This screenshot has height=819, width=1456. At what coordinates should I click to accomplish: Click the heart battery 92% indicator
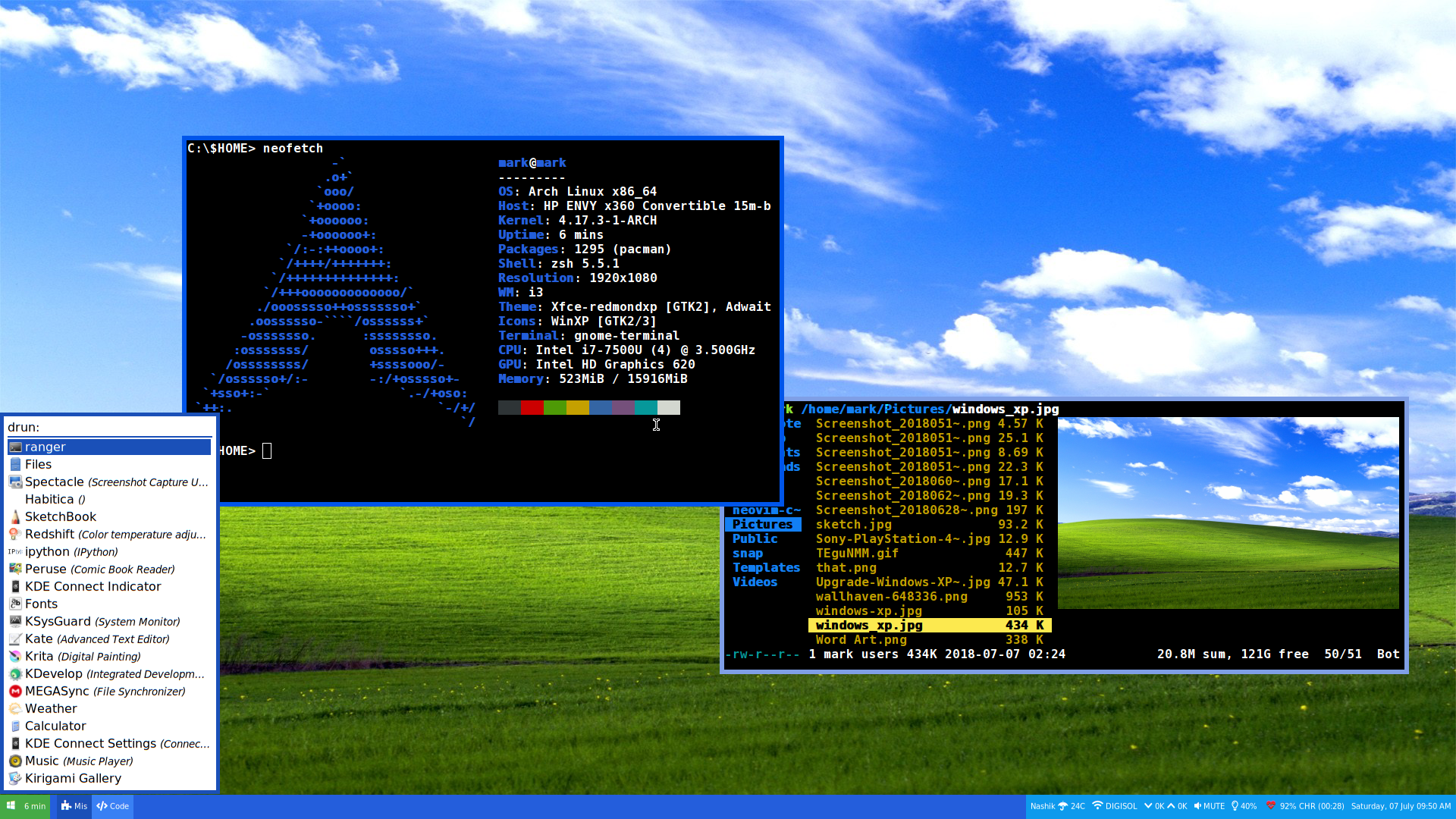click(x=1272, y=806)
